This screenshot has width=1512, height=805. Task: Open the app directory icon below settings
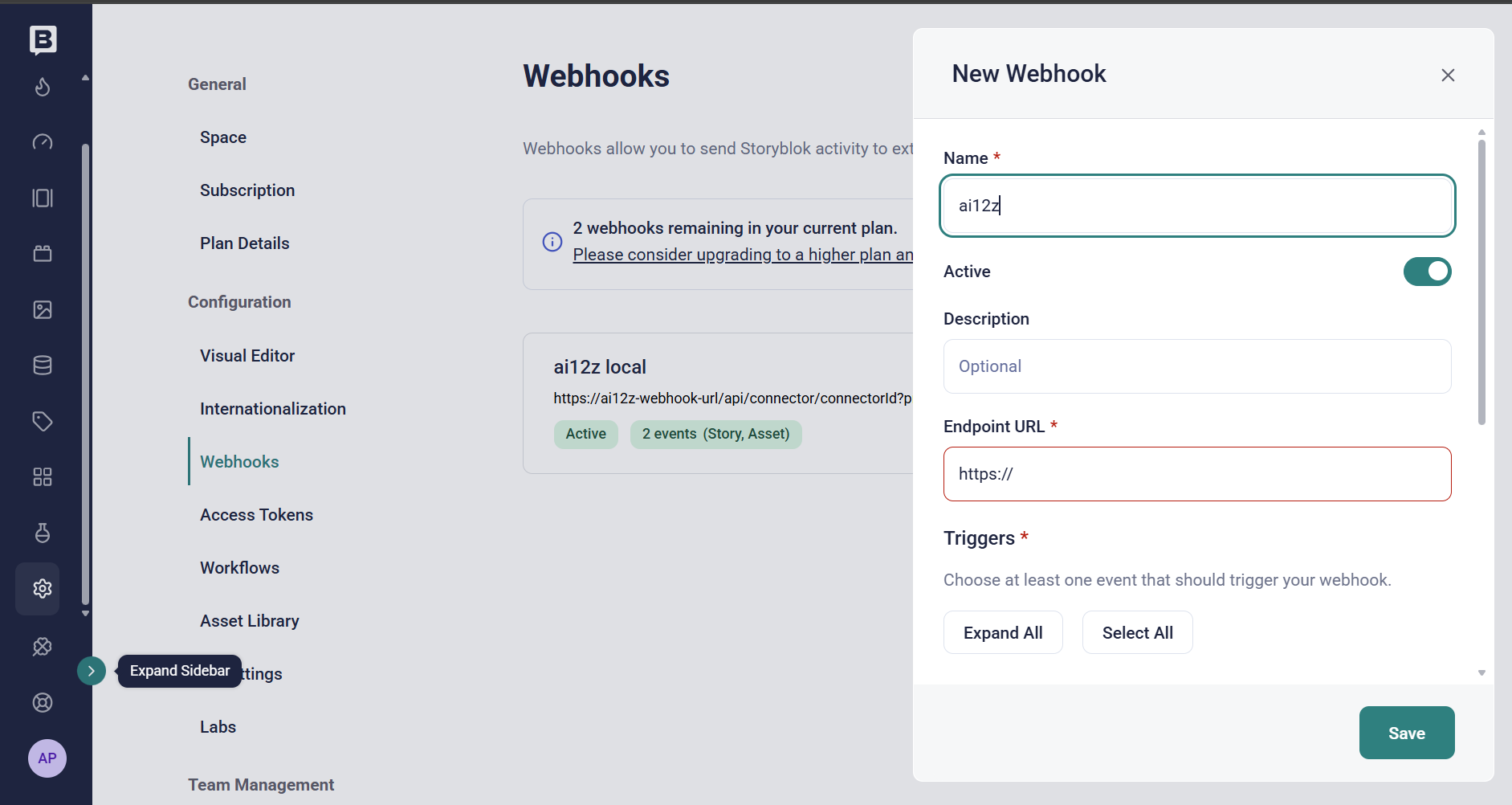click(43, 647)
